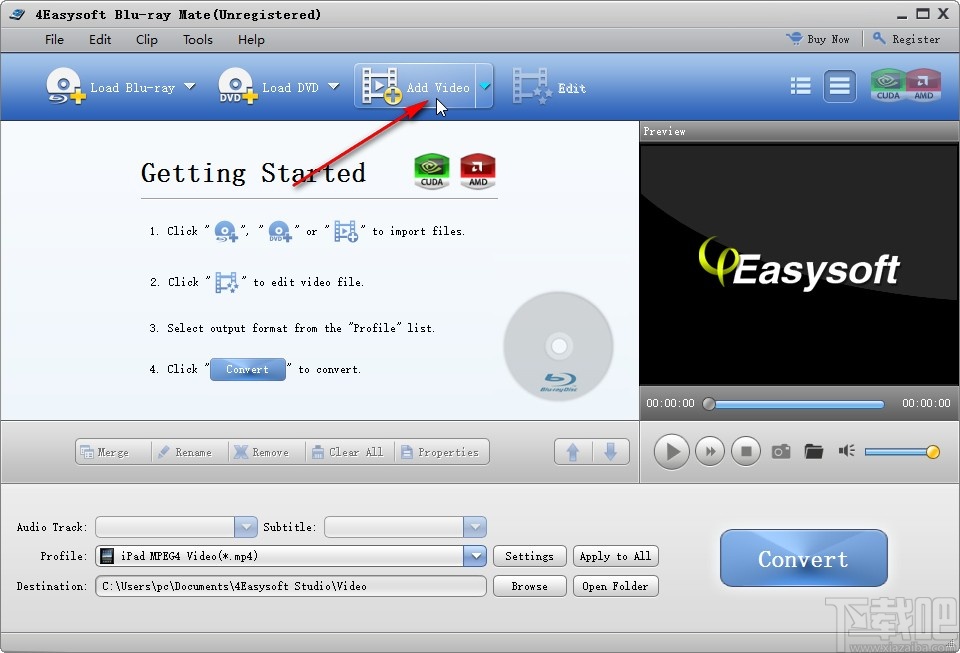Click the Remove button
This screenshot has height=653, width=960.
pos(266,452)
